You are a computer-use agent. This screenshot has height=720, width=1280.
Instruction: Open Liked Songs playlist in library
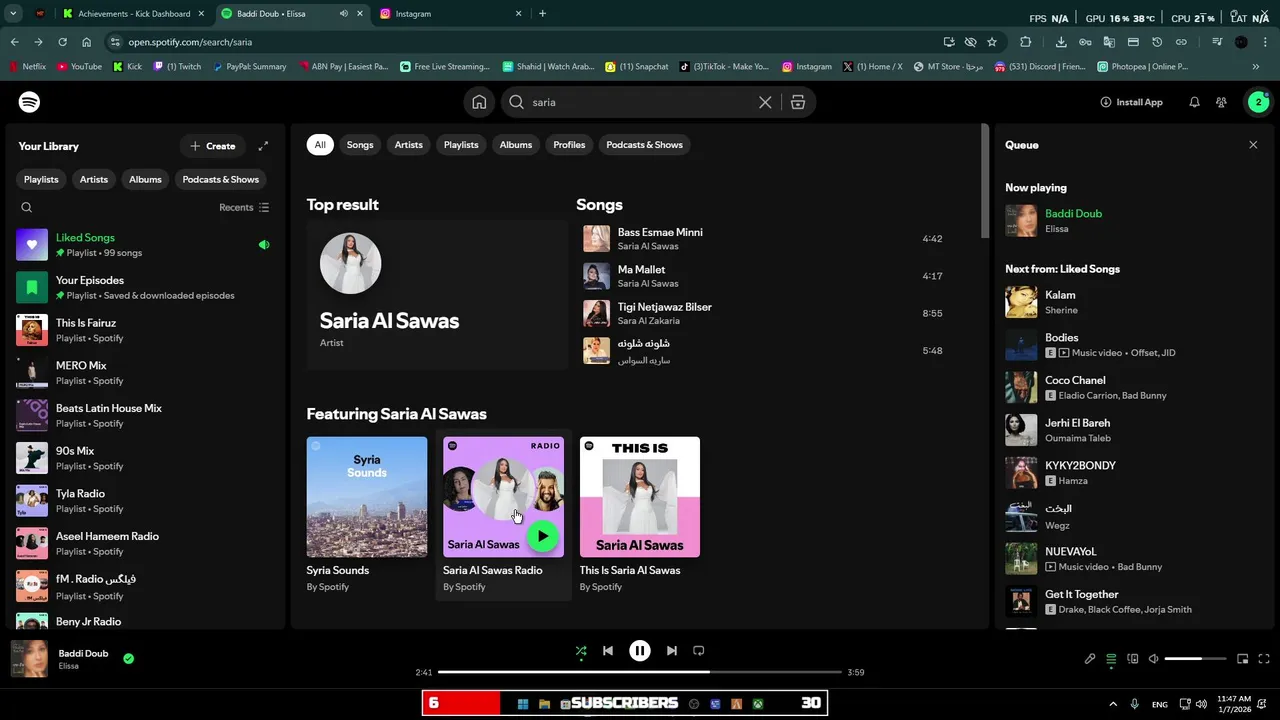(x=143, y=245)
